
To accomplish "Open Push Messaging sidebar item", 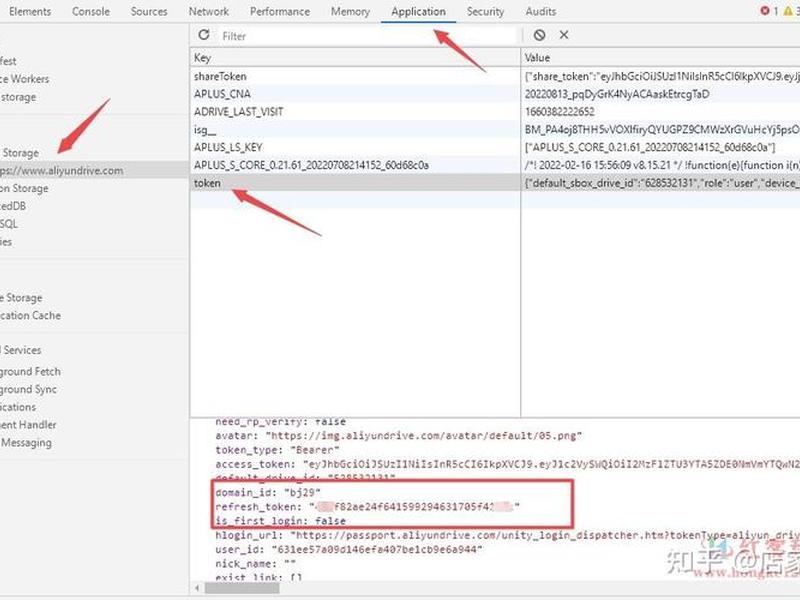I will tap(26, 443).
